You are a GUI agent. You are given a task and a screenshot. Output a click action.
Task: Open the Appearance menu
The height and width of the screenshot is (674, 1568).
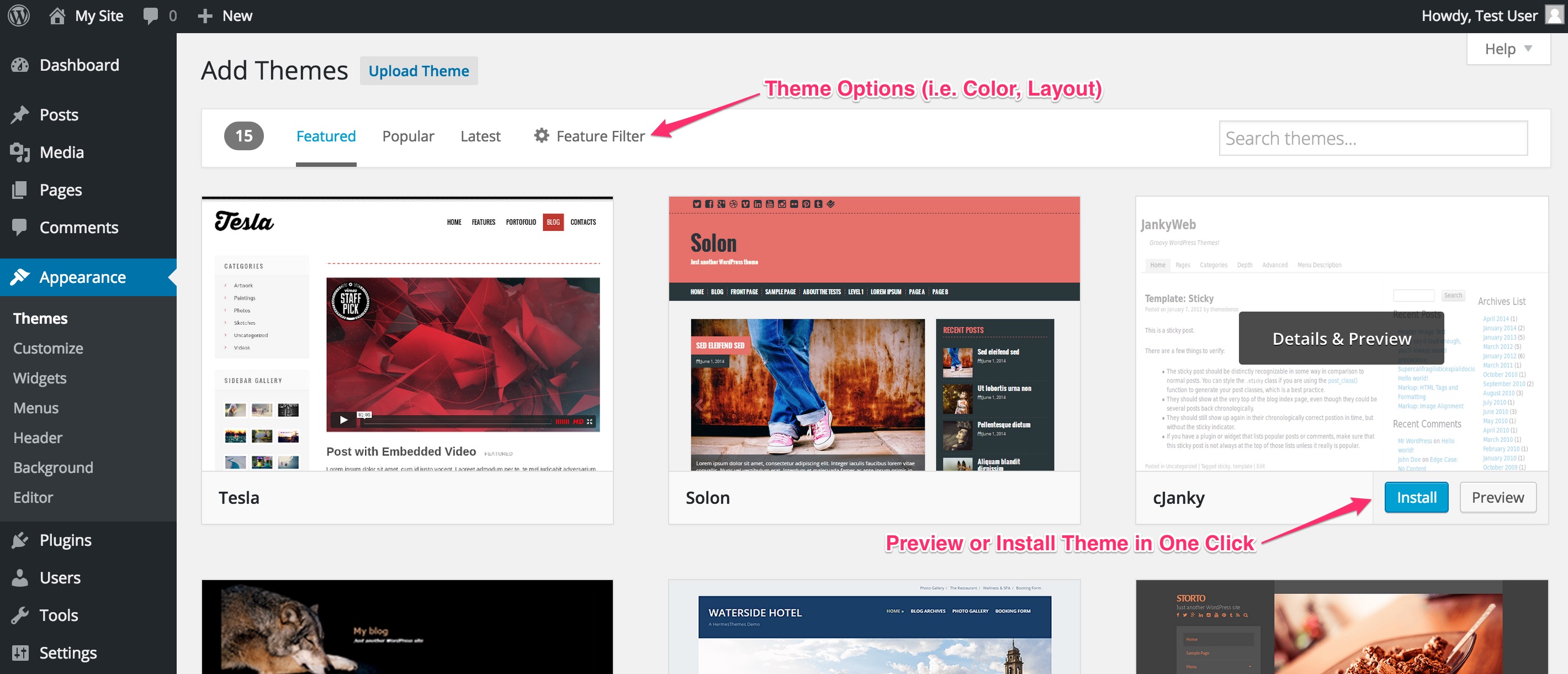[x=88, y=277]
